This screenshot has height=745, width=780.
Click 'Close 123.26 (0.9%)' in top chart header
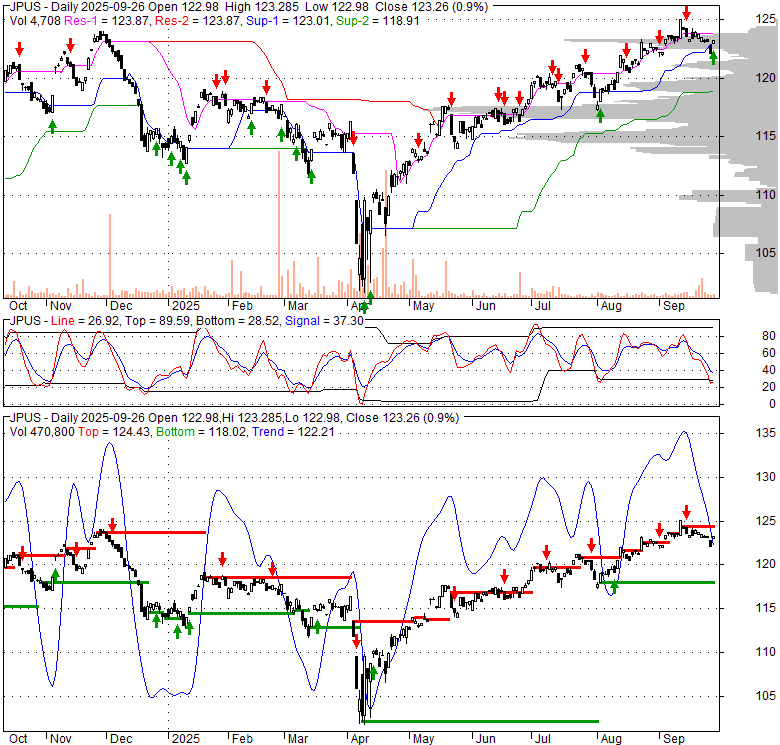tap(431, 7)
